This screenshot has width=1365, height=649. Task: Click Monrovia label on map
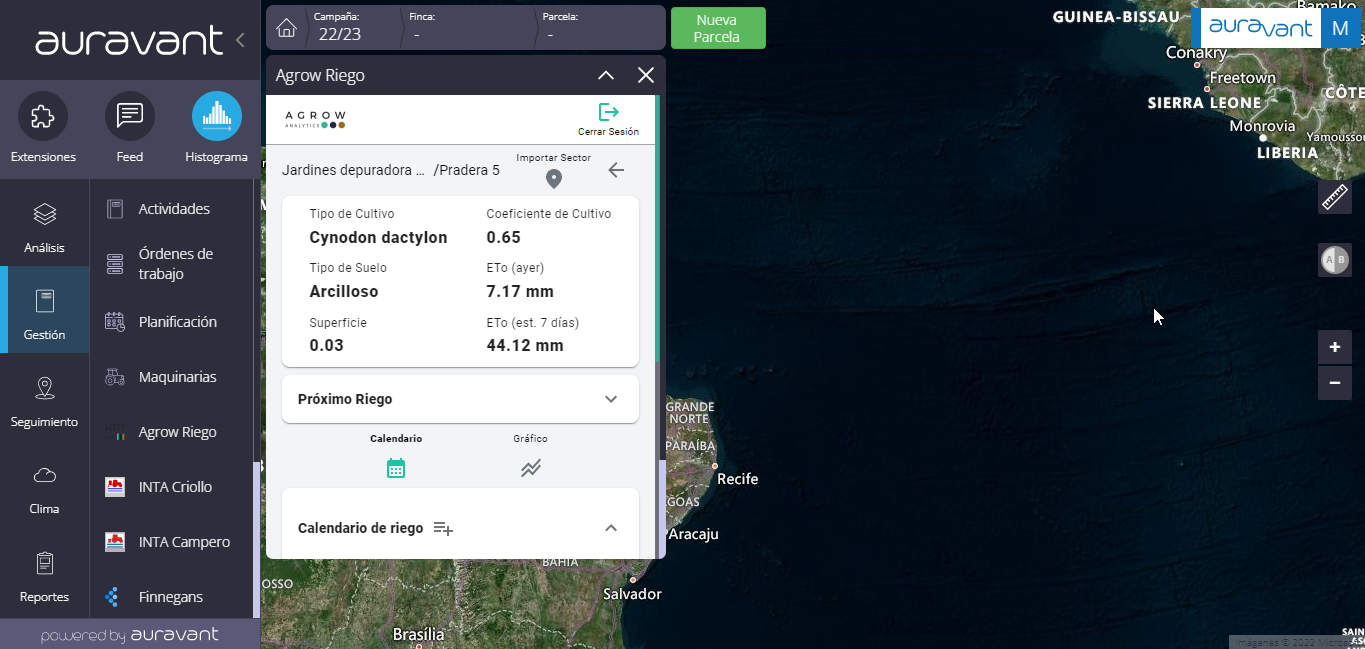click(x=1262, y=127)
